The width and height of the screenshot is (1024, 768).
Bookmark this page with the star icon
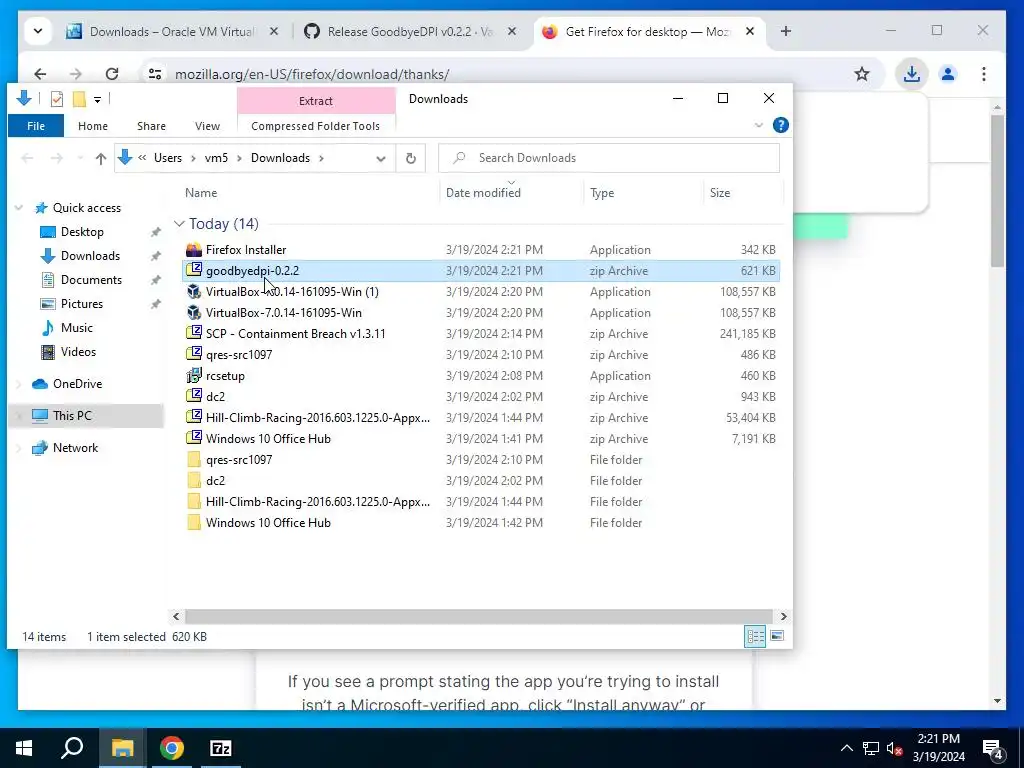tap(862, 74)
